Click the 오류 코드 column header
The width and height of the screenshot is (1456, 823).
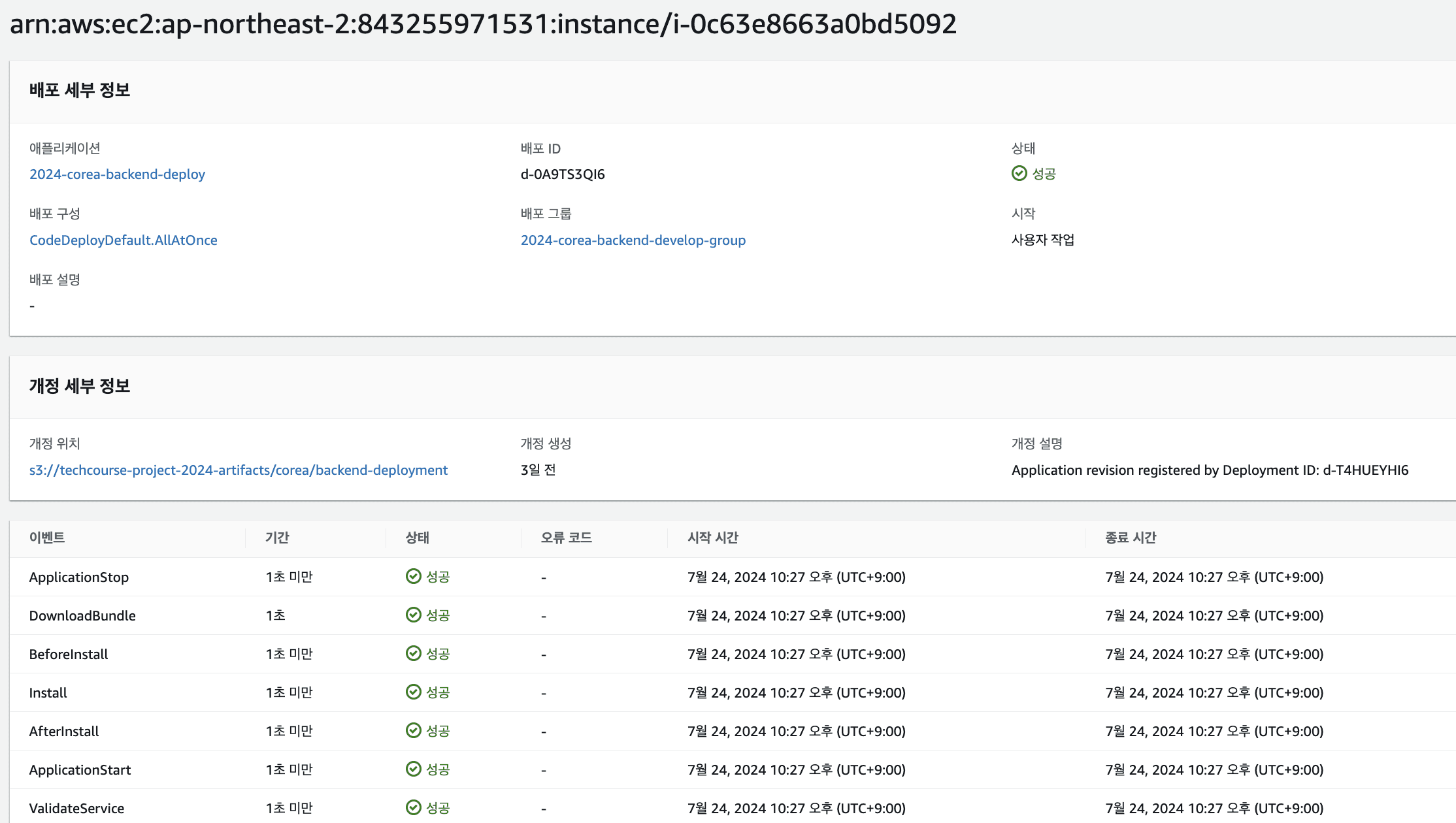[x=566, y=538]
